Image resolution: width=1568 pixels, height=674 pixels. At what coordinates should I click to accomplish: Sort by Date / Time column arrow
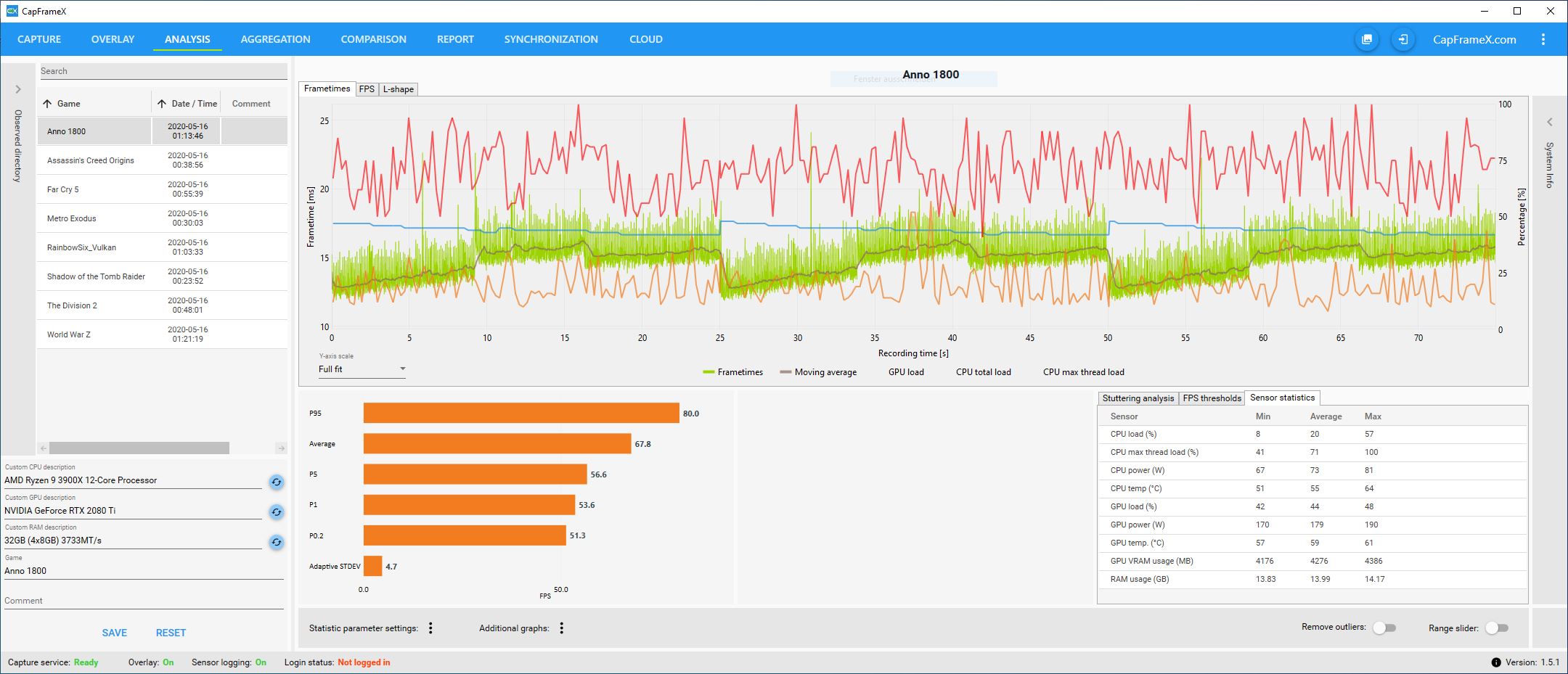[162, 104]
